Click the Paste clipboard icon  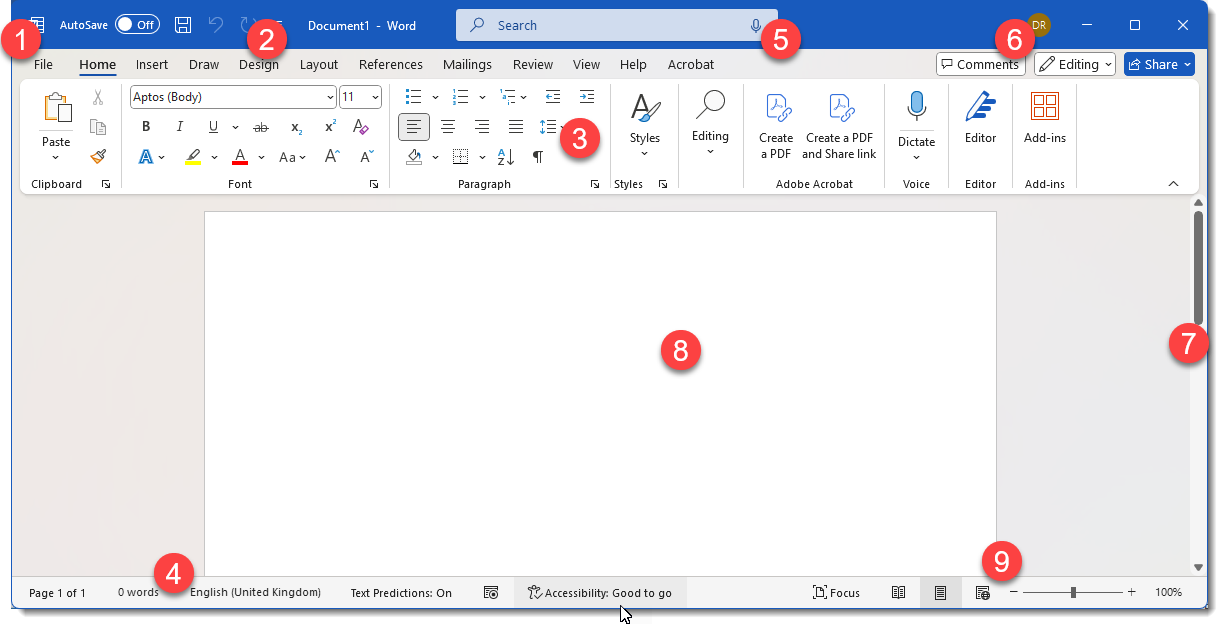[57, 108]
